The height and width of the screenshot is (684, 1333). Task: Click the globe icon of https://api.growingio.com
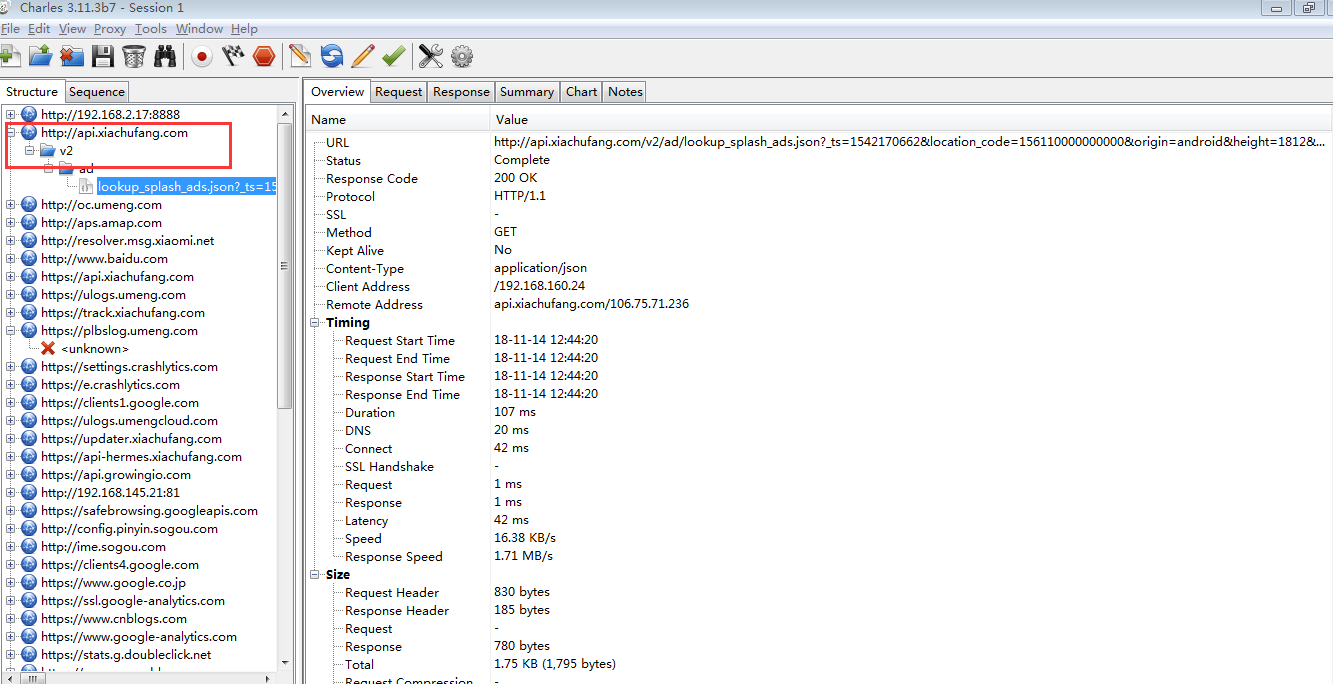tap(28, 475)
